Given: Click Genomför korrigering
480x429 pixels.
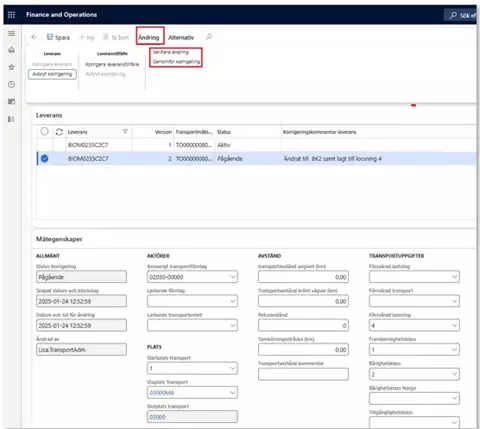Looking at the screenshot, I should click(176, 62).
